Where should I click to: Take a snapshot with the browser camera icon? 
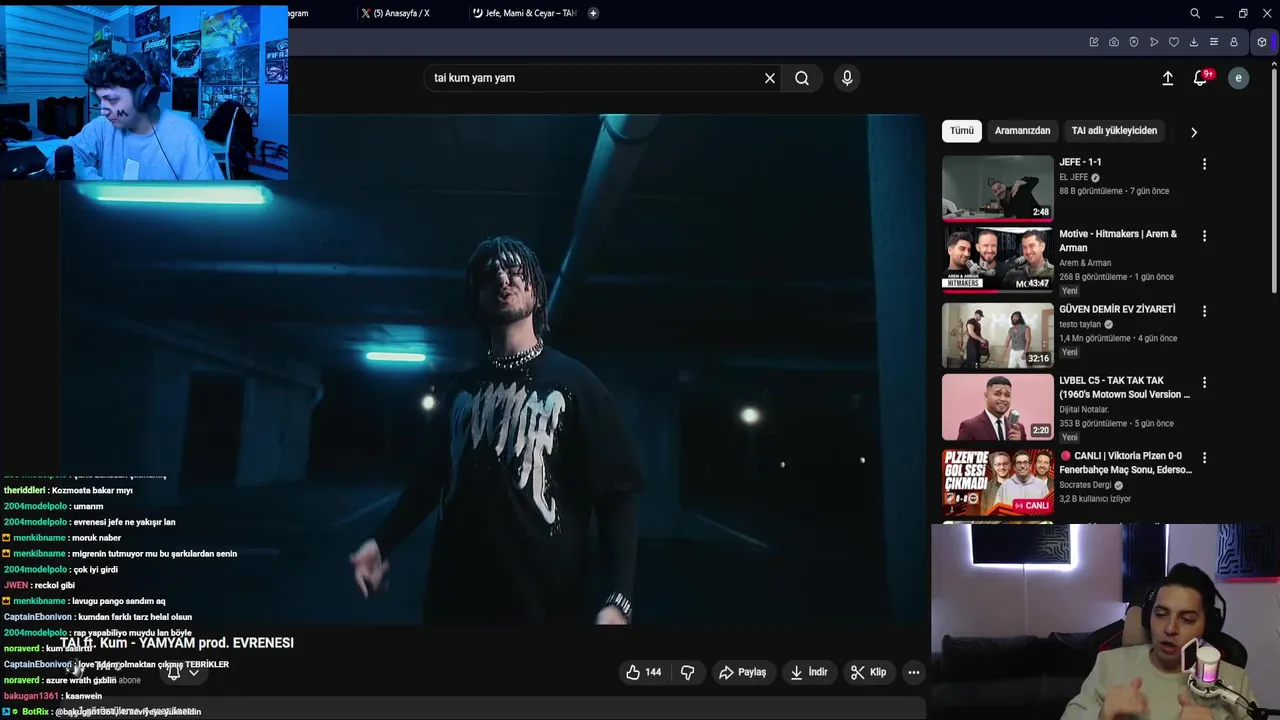pos(1114,42)
